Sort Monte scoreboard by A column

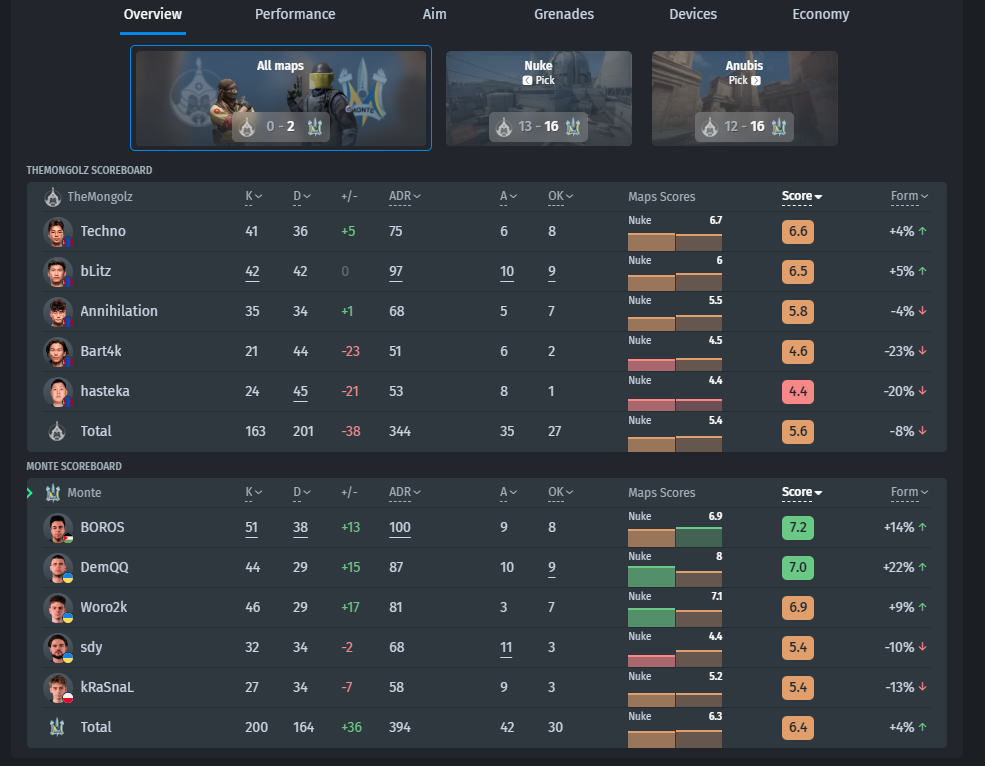tap(508, 493)
